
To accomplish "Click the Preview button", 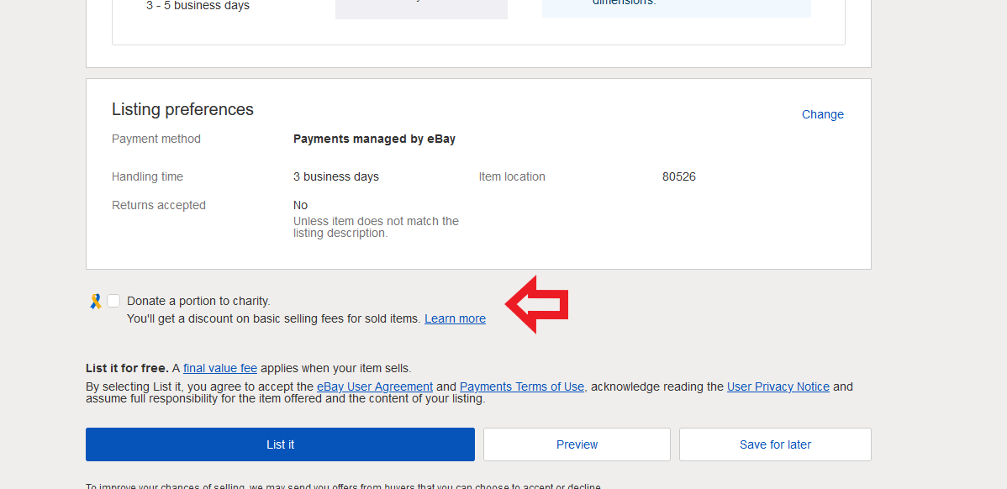I will (x=577, y=445).
